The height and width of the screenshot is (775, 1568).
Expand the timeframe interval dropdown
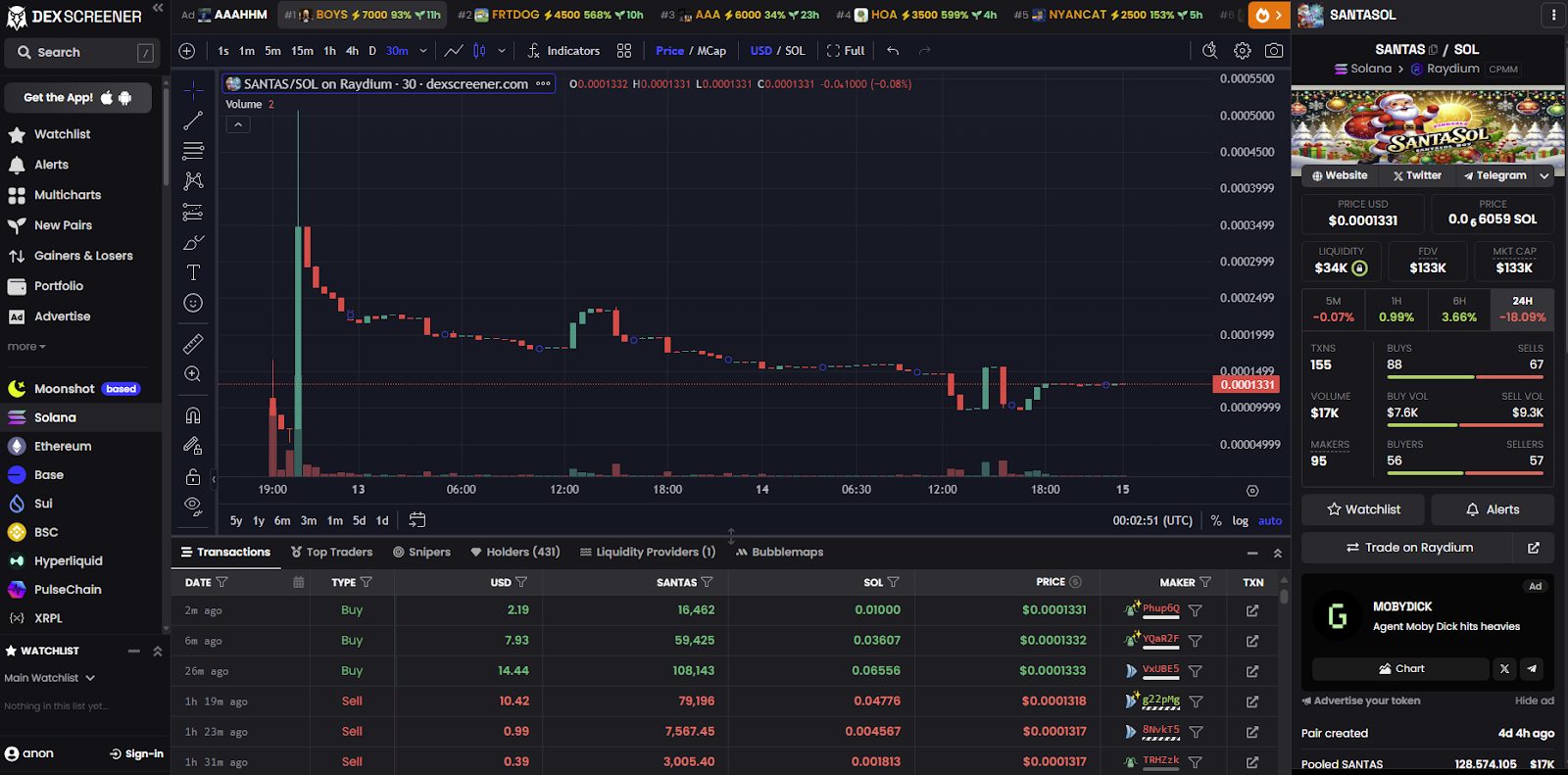coord(423,51)
